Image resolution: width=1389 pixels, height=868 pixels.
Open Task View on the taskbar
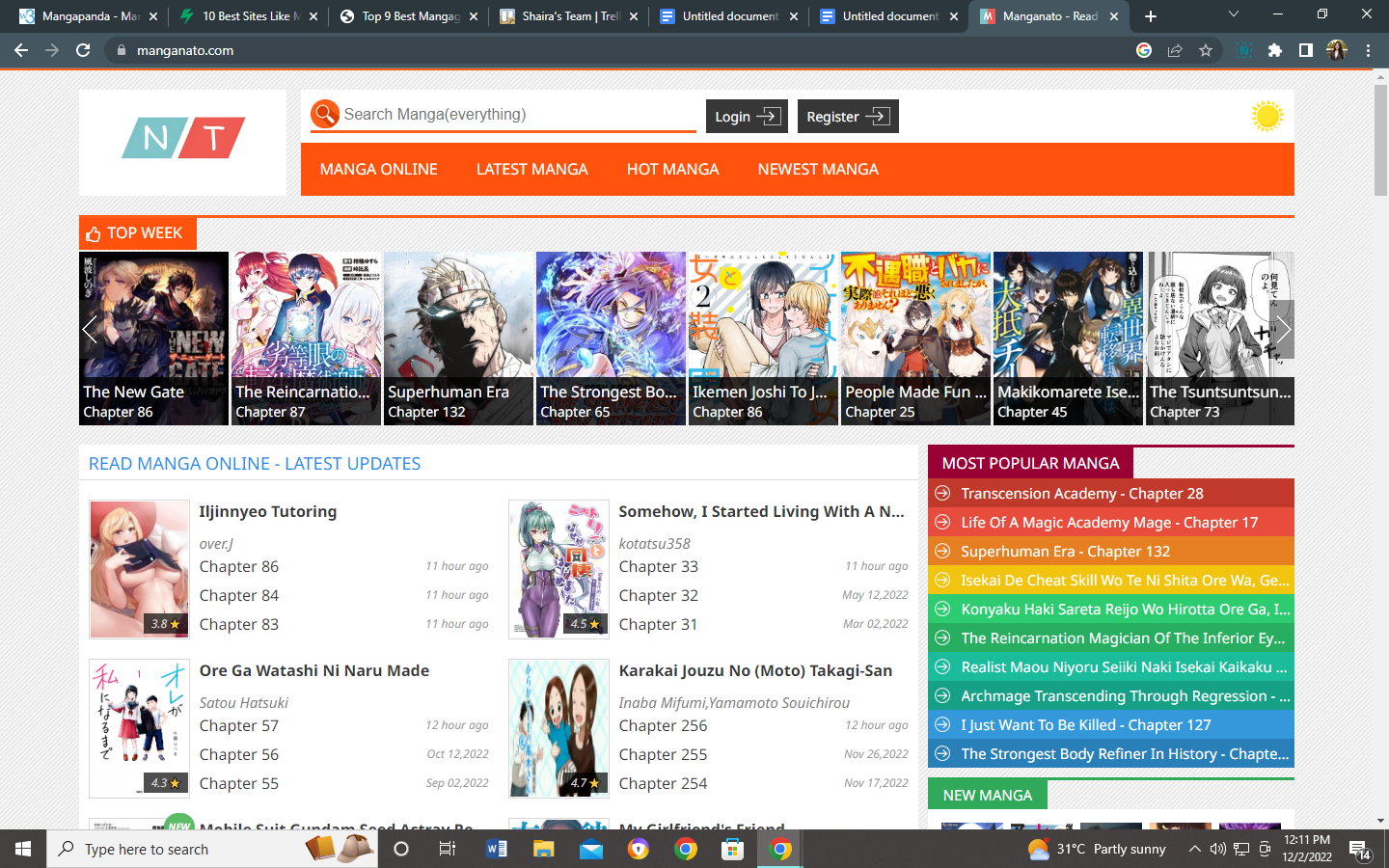tap(447, 849)
